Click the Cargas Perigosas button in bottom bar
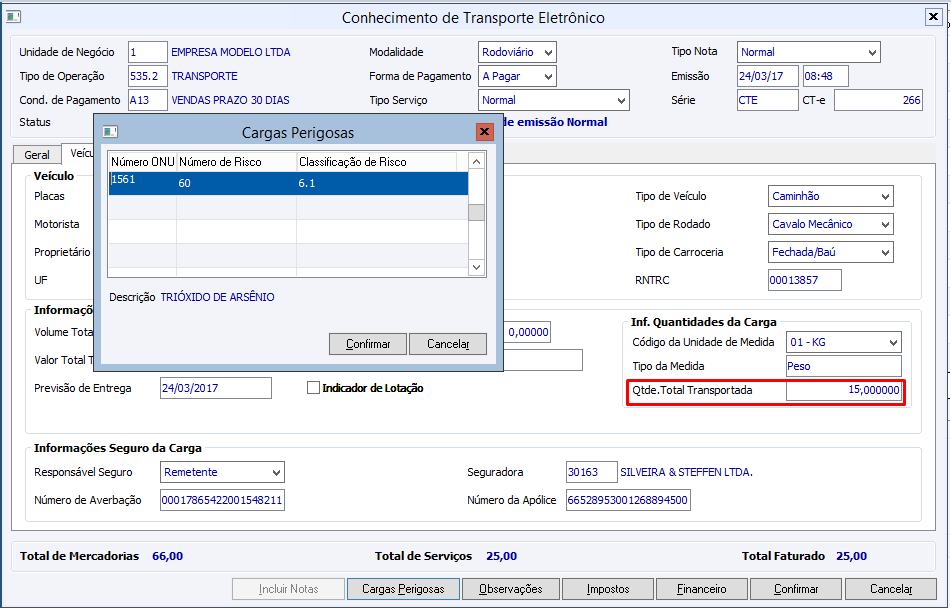This screenshot has height=612, width=951. [403, 589]
